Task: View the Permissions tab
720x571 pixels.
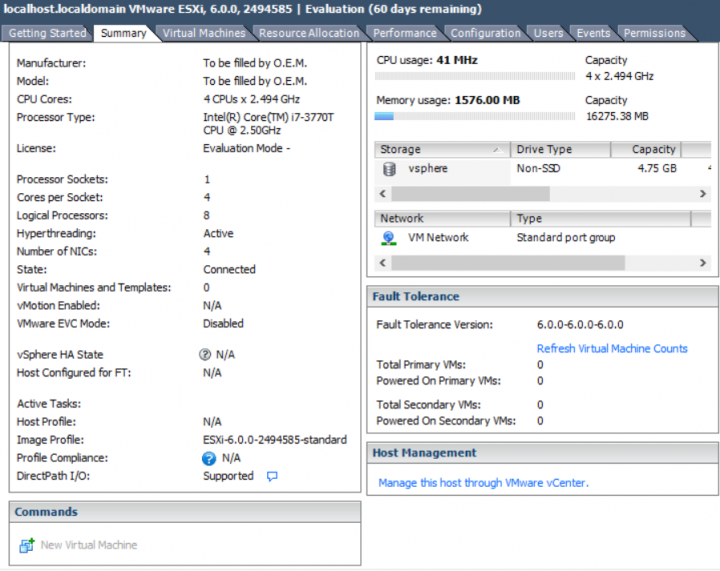Action: click(x=654, y=33)
